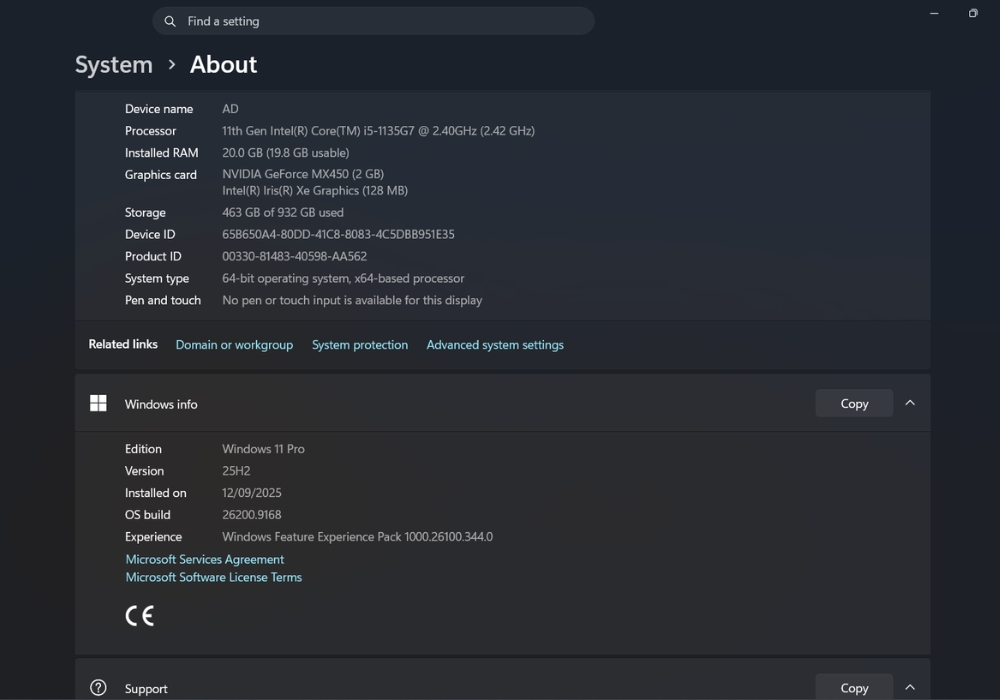The height and width of the screenshot is (700, 1000).
Task: Select the Device ID value 65B650A4-80DD
Action: (338, 235)
